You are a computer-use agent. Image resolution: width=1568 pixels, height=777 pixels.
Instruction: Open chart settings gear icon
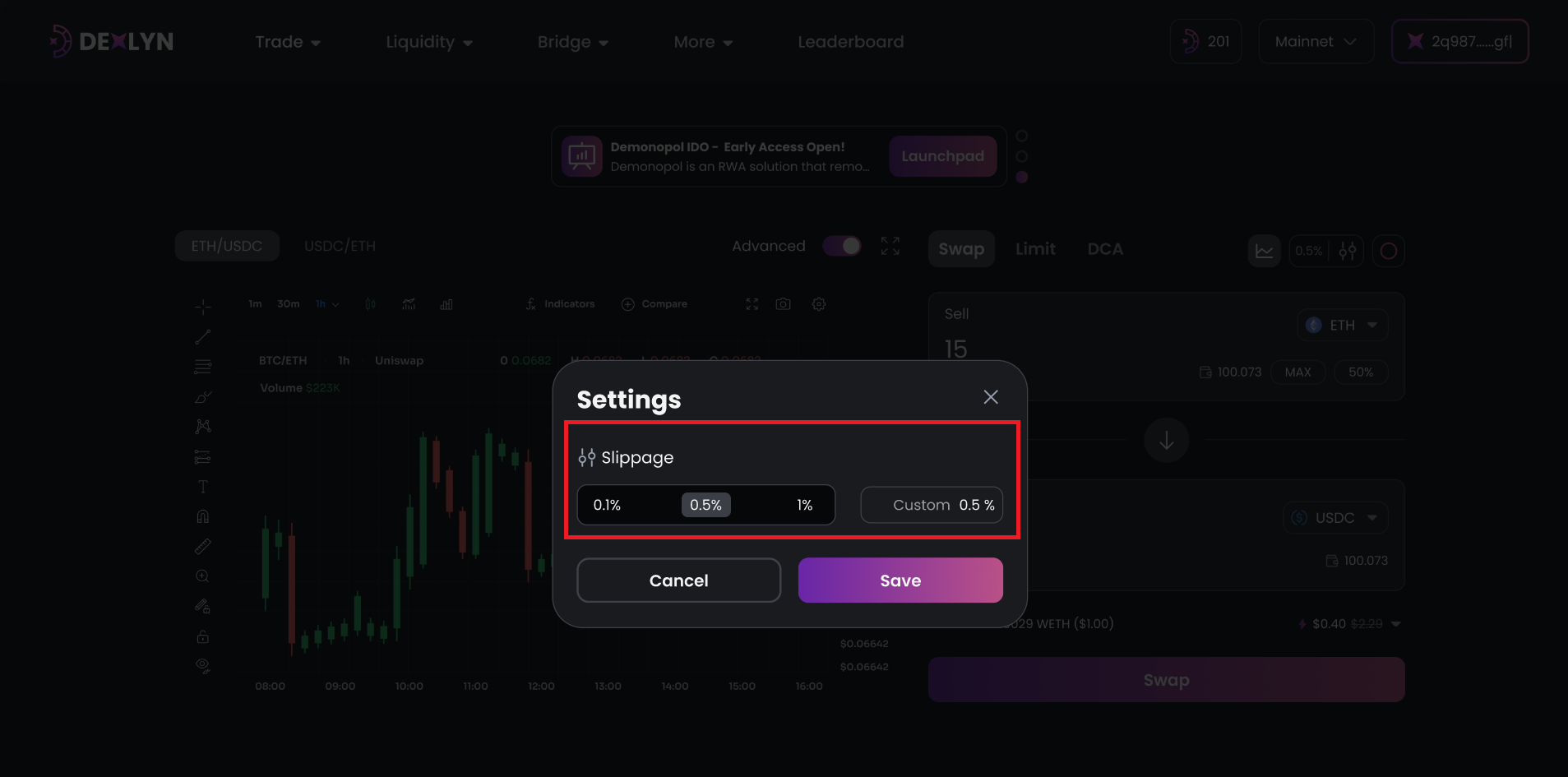pos(819,304)
